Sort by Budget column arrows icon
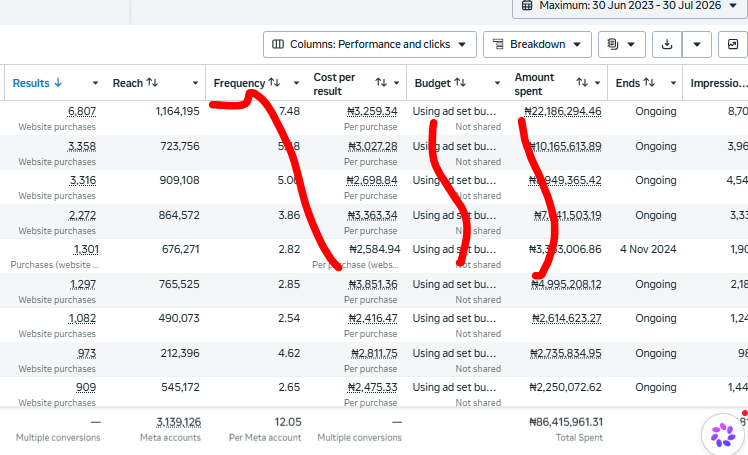 pos(460,83)
